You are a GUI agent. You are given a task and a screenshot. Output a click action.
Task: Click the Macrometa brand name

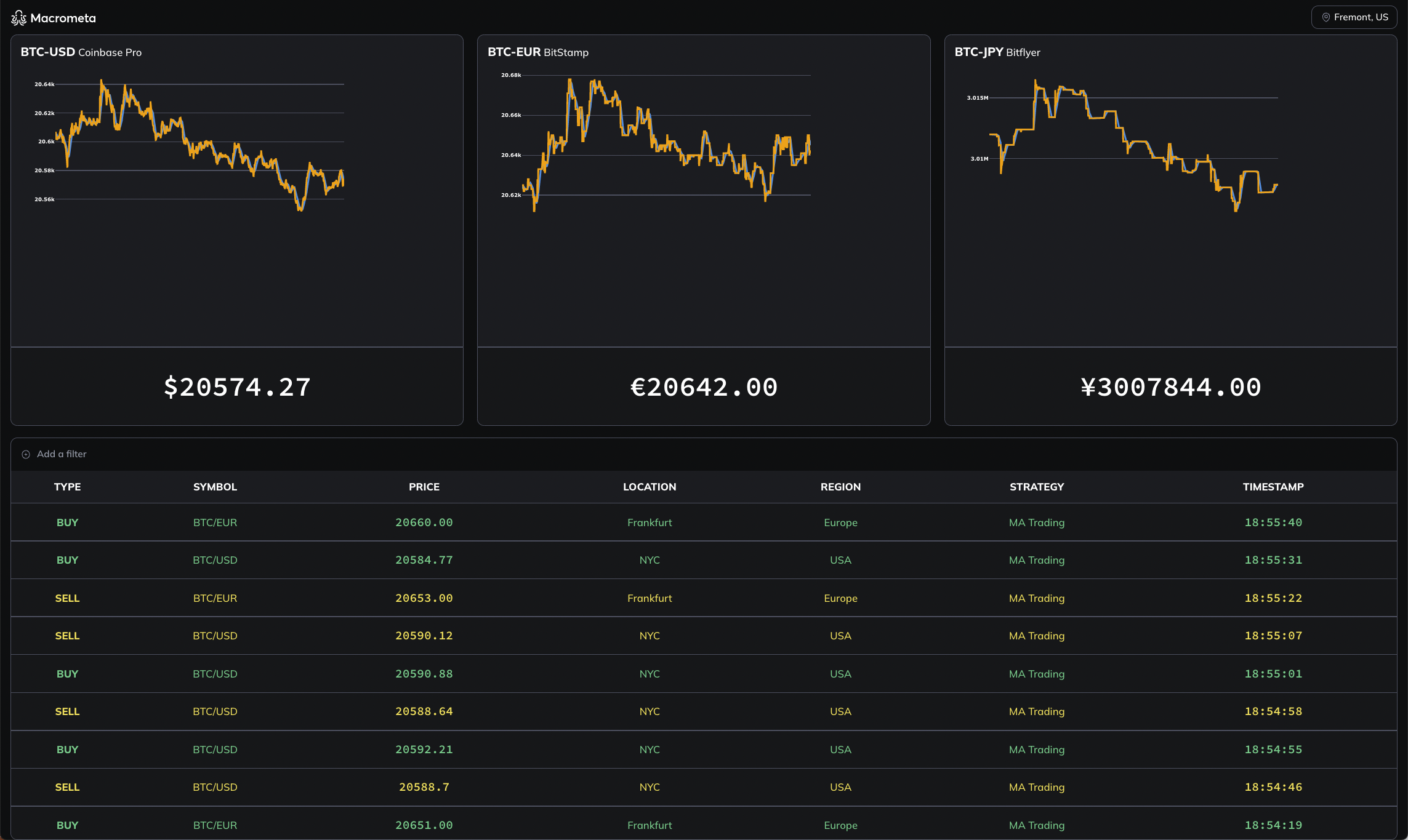[63, 18]
